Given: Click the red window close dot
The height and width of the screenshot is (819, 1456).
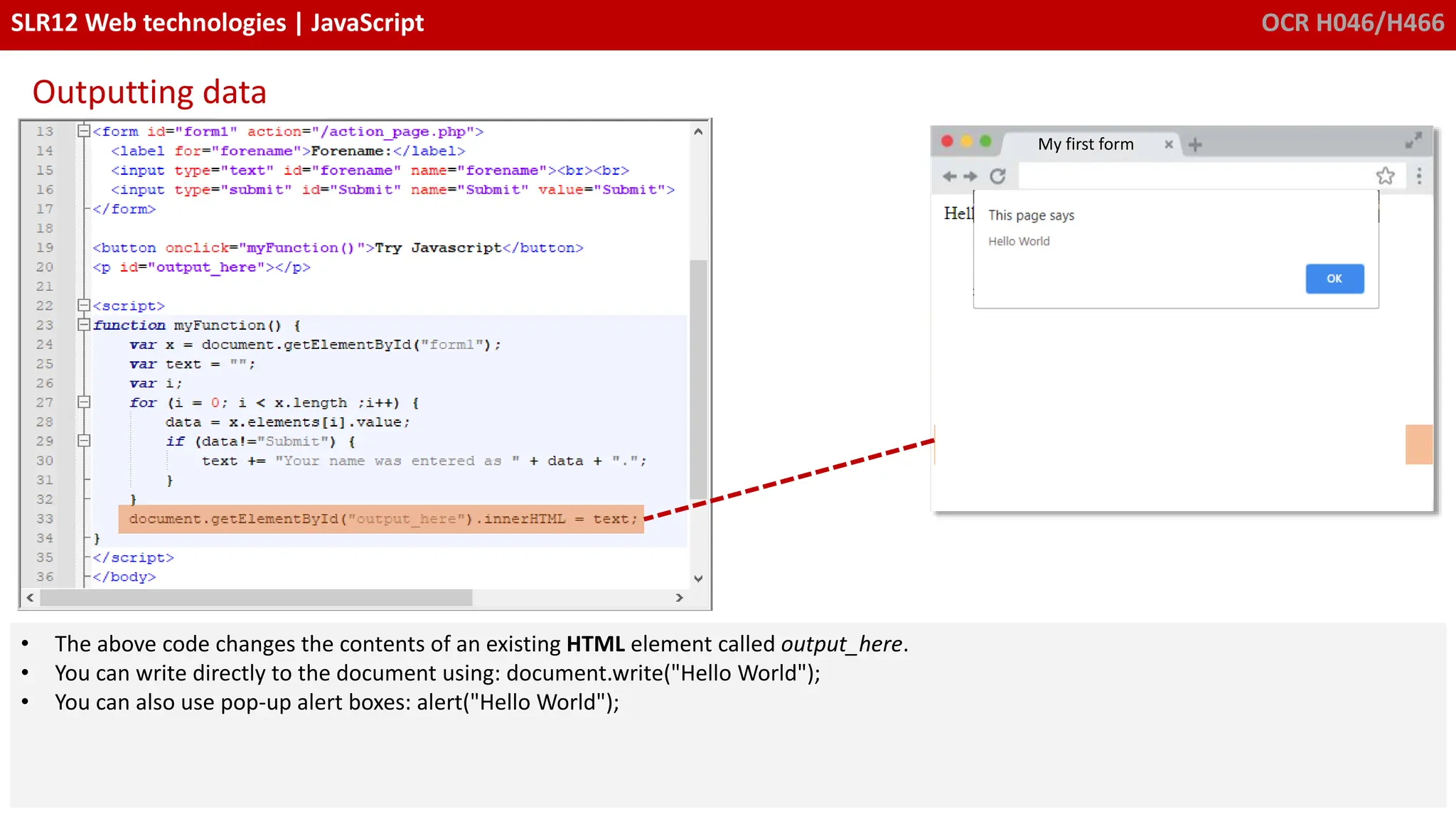Looking at the screenshot, I should coord(947,141).
